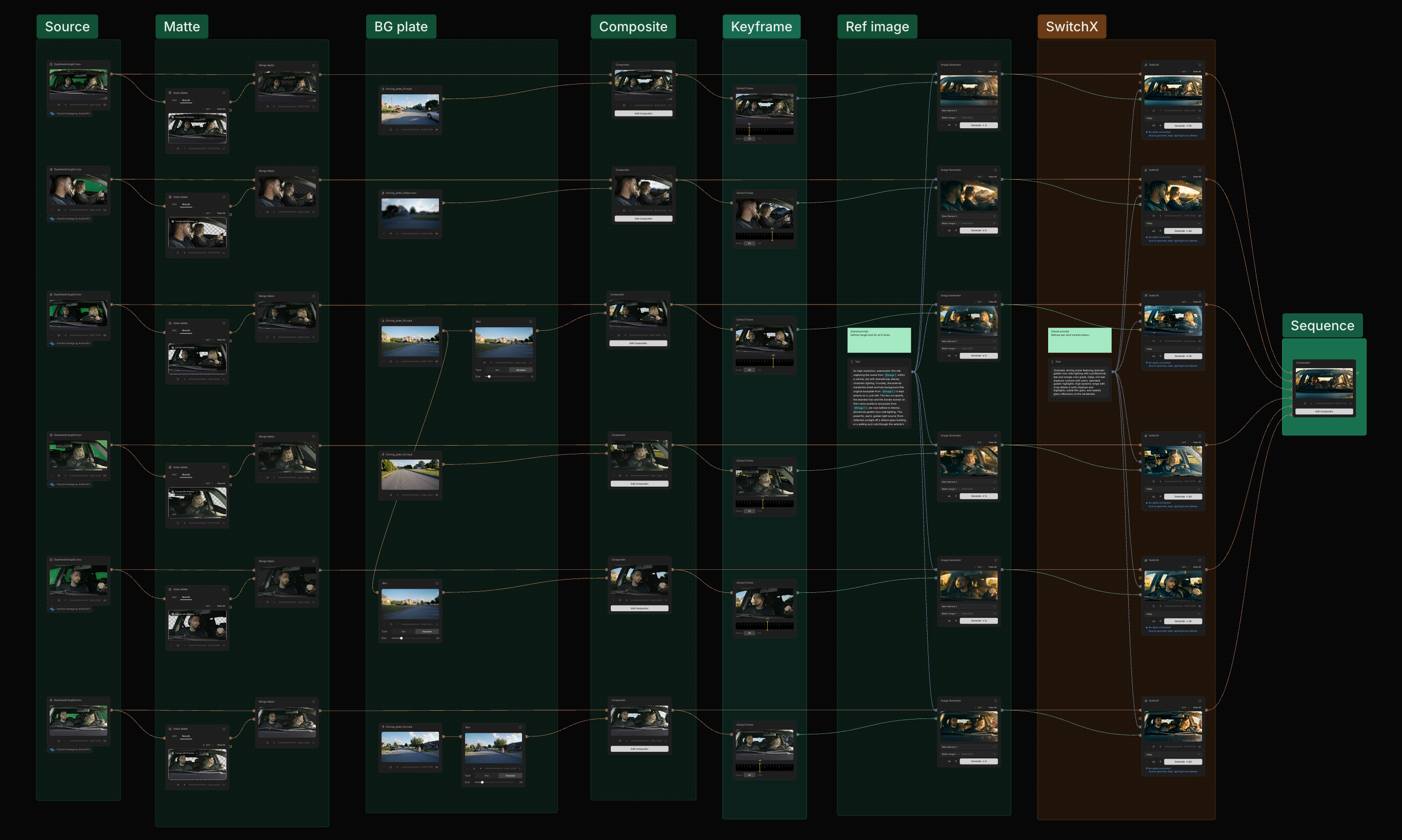This screenshot has height=840, width=1402.
Task: Click Edit Compositor in the topmost Compositor node
Action: 644,113
